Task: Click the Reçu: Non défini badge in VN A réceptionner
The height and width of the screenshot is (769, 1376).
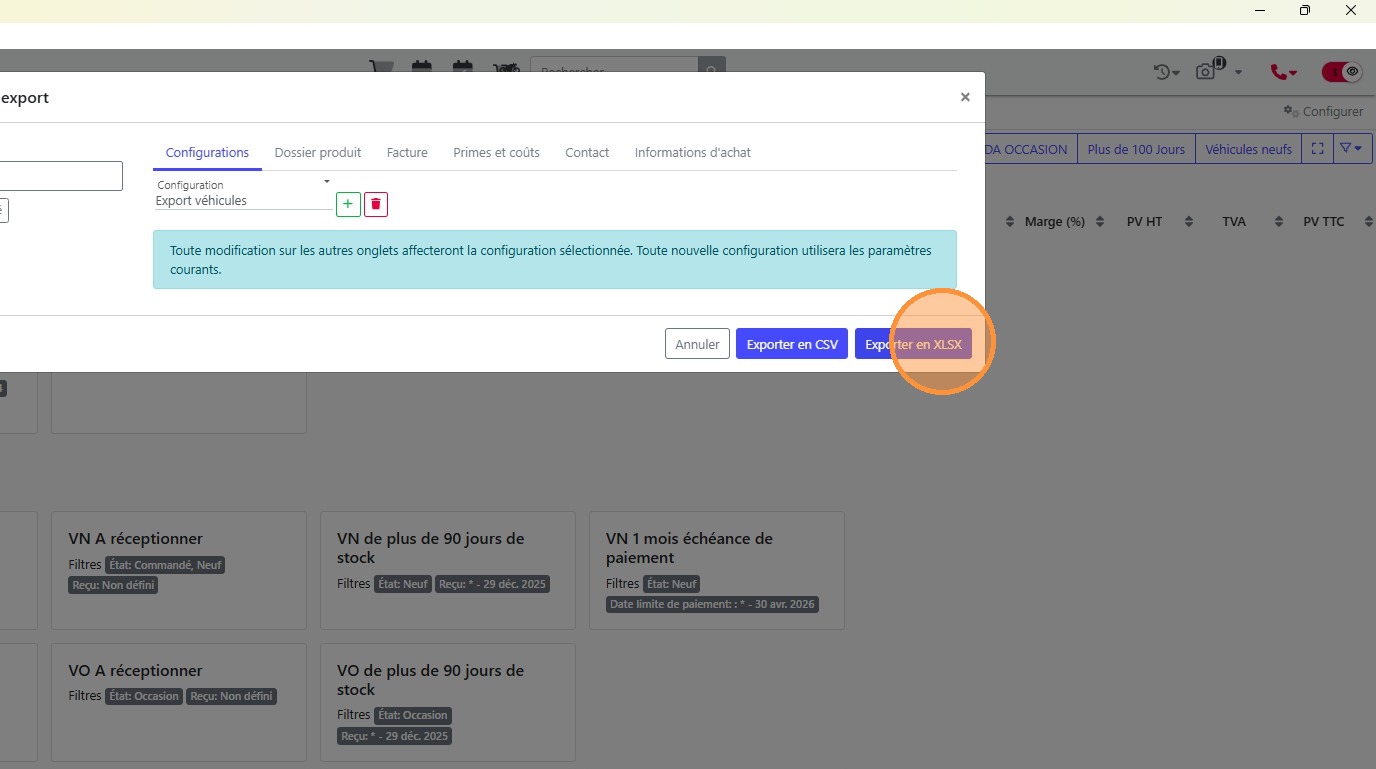Action: point(113,585)
